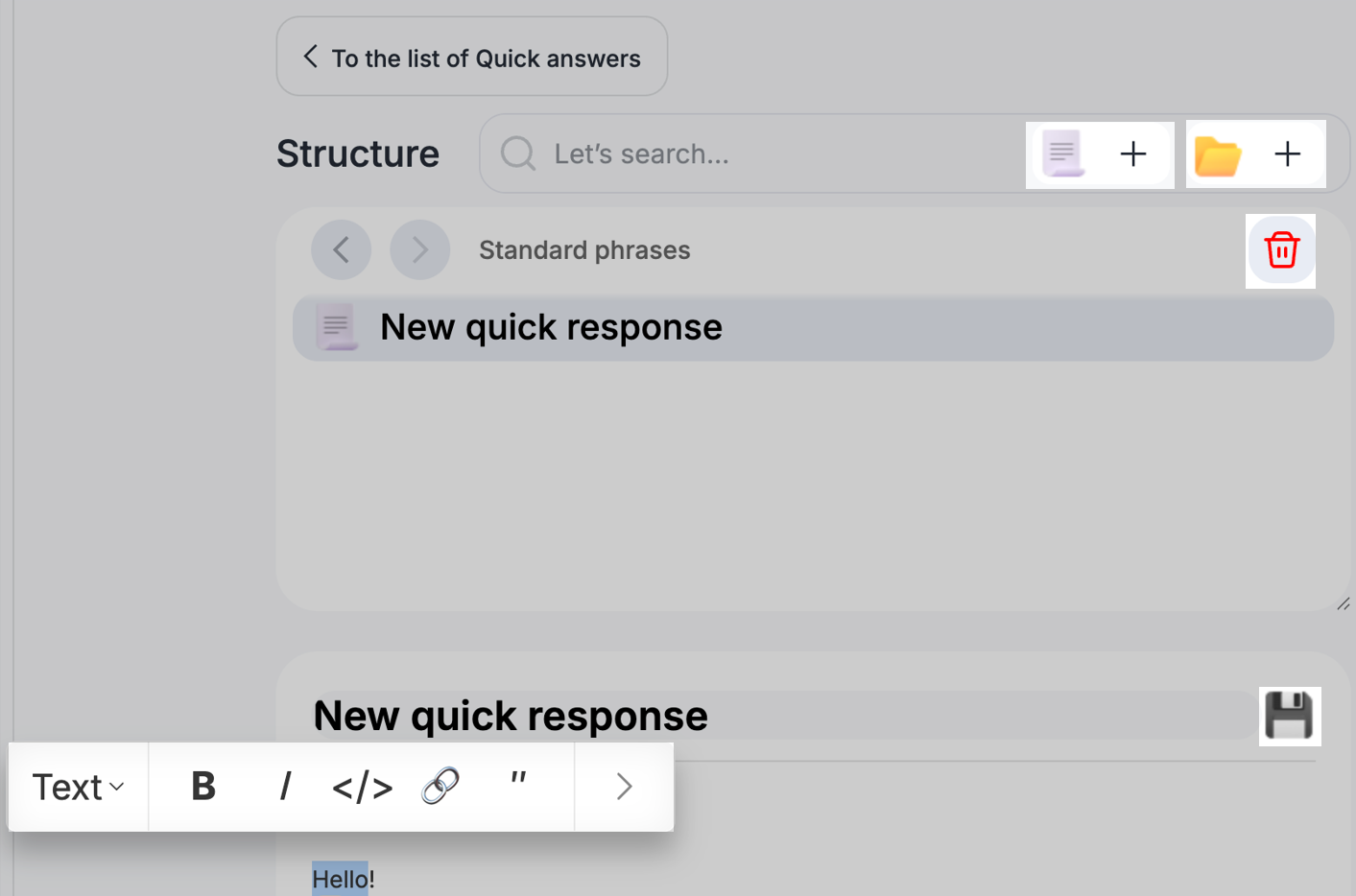Apply bold formatting to selected text

pyautogui.click(x=203, y=787)
